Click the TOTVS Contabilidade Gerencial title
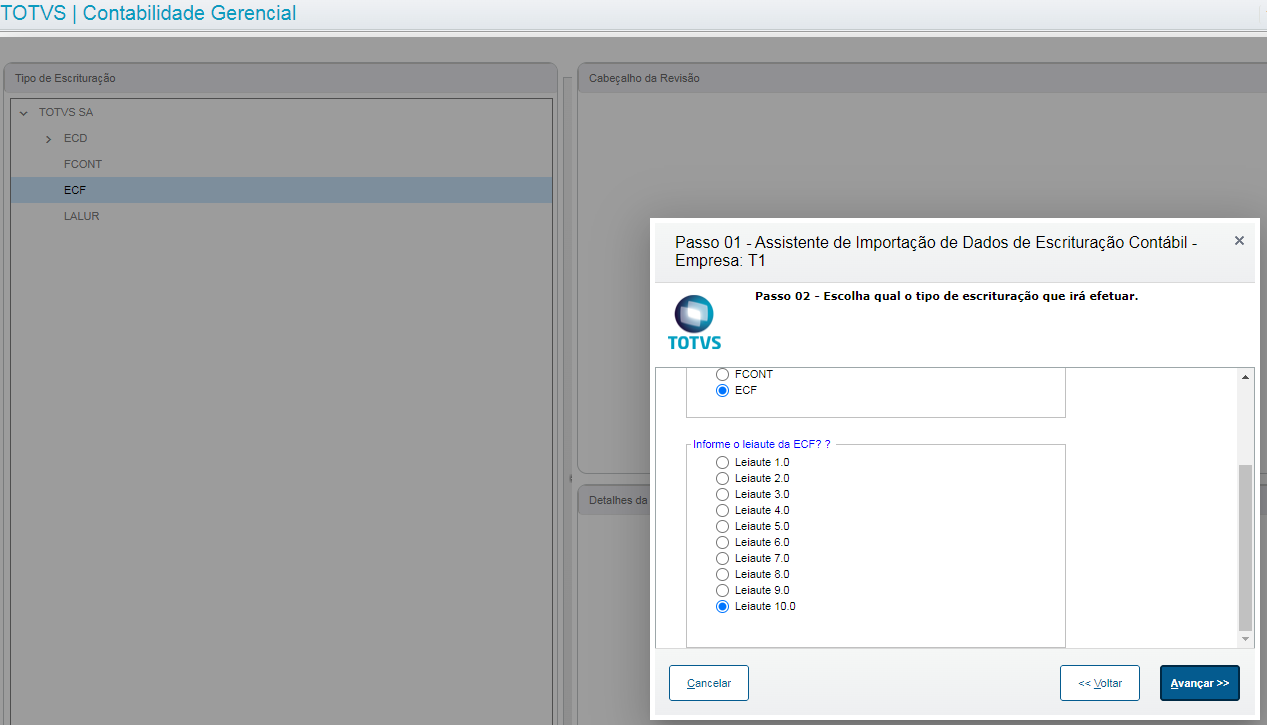Viewport: 1267px width, 725px height. point(149,14)
